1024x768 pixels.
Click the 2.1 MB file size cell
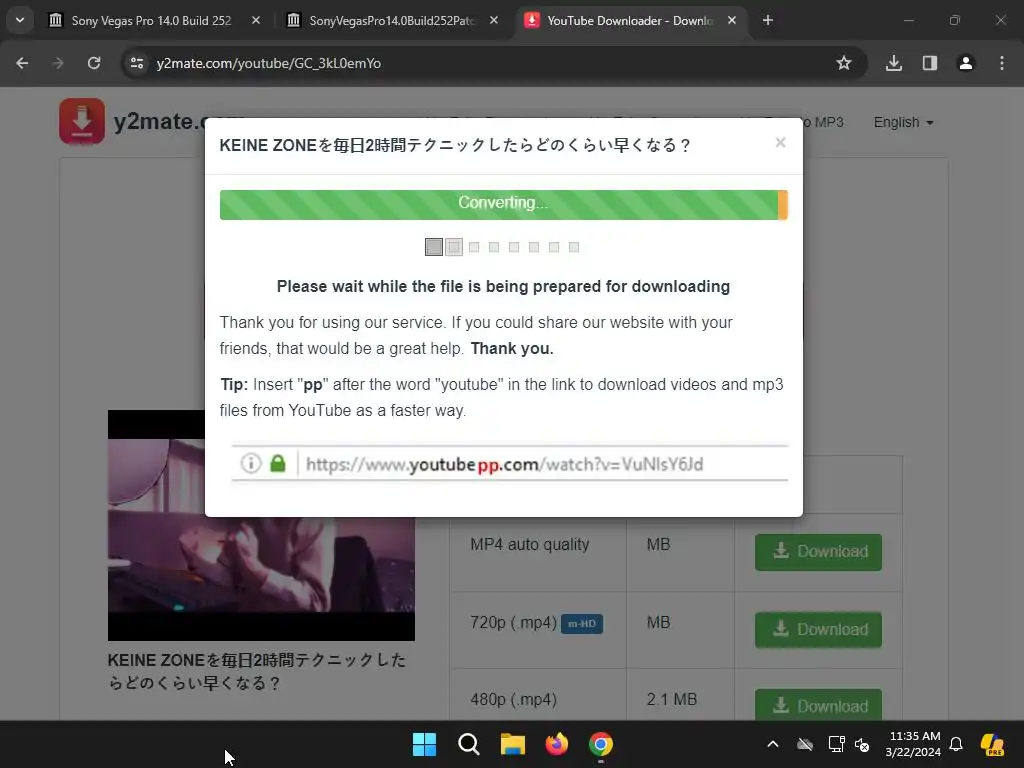pos(671,699)
